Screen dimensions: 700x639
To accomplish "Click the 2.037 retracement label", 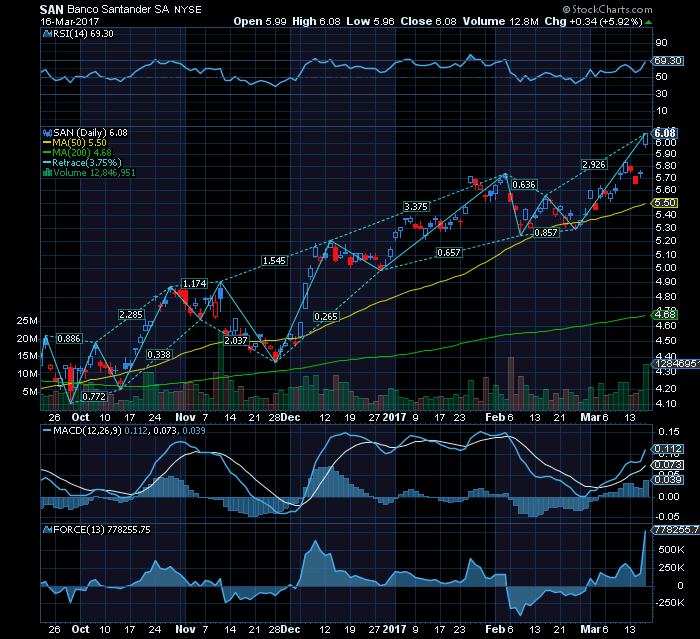I will [235, 340].
